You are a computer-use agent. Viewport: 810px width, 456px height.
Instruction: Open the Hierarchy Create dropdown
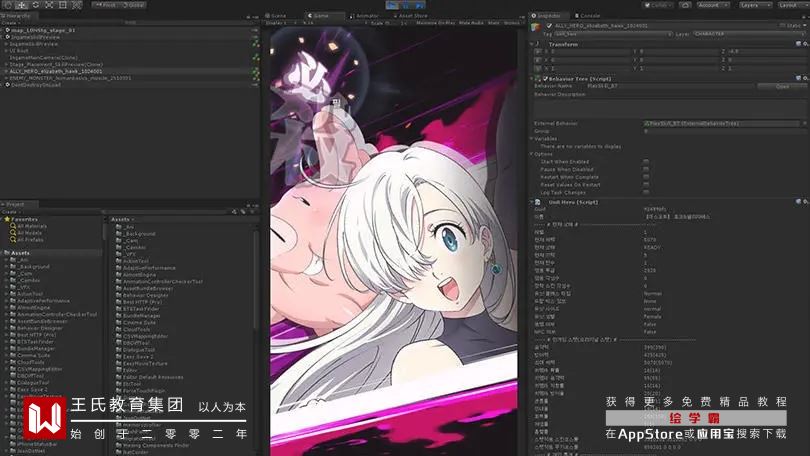point(10,23)
